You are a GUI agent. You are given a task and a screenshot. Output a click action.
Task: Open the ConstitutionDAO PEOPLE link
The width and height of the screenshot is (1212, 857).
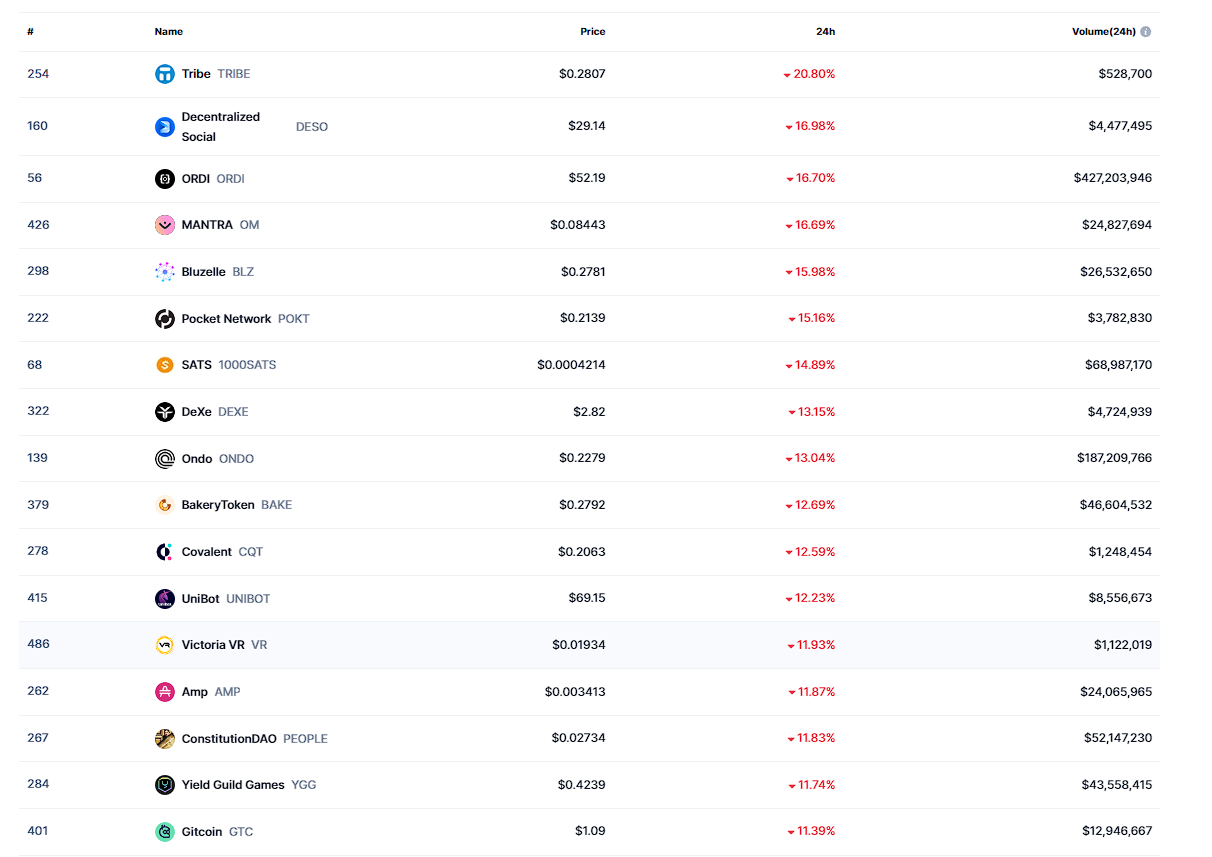point(254,739)
